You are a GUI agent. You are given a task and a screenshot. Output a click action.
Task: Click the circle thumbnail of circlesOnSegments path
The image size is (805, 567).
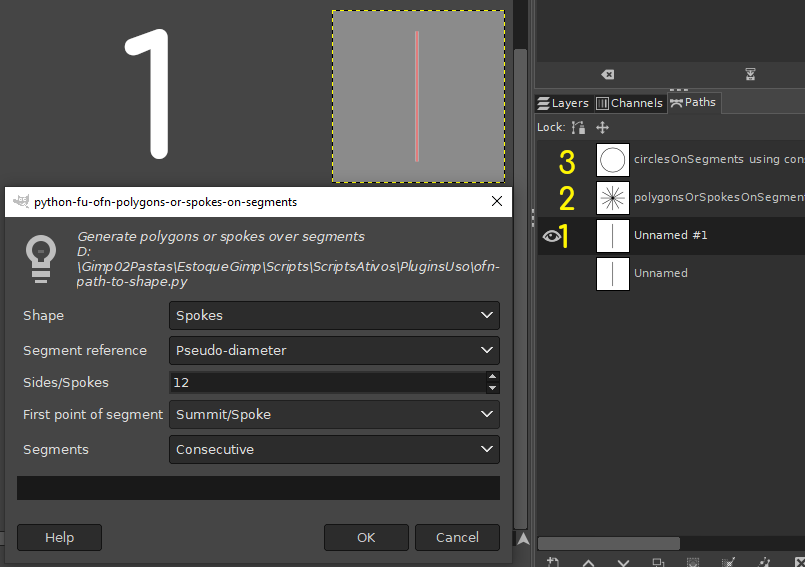[612, 160]
